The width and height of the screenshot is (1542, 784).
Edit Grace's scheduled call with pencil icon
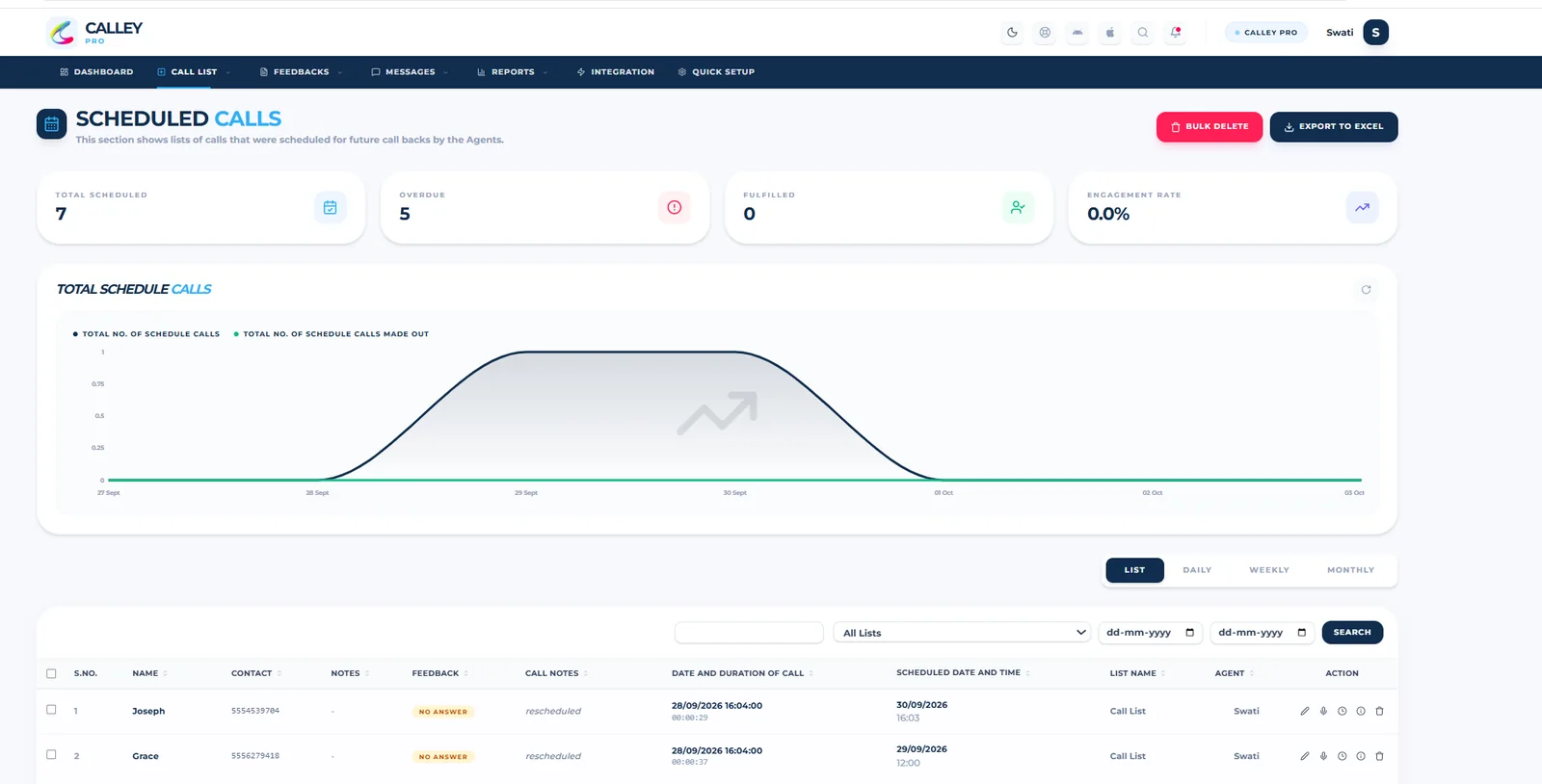[x=1305, y=757]
